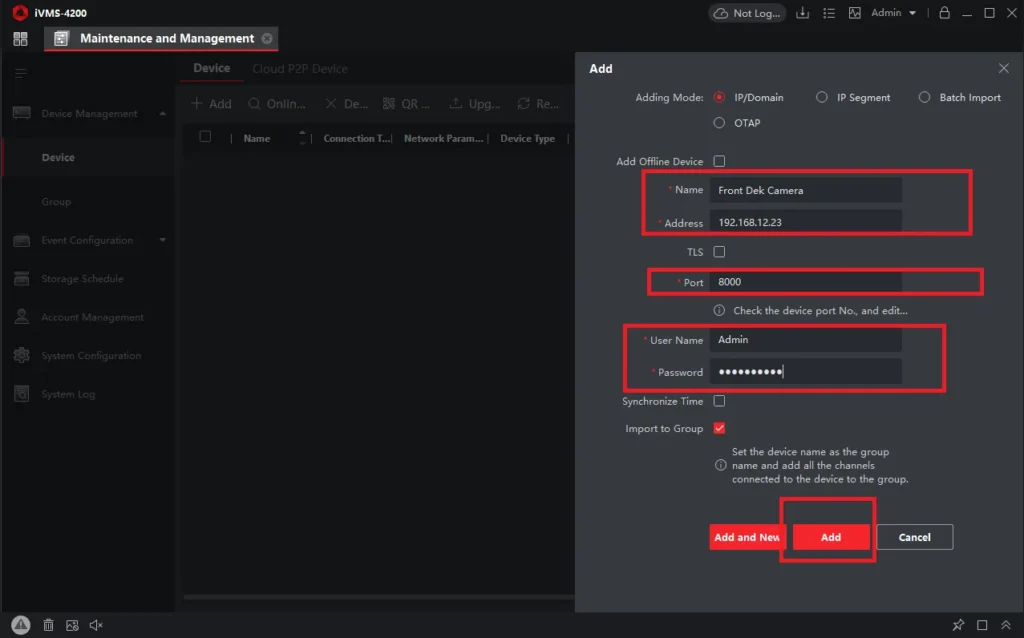Toggle the muted speaker icon
1024x638 pixels.
click(x=96, y=625)
